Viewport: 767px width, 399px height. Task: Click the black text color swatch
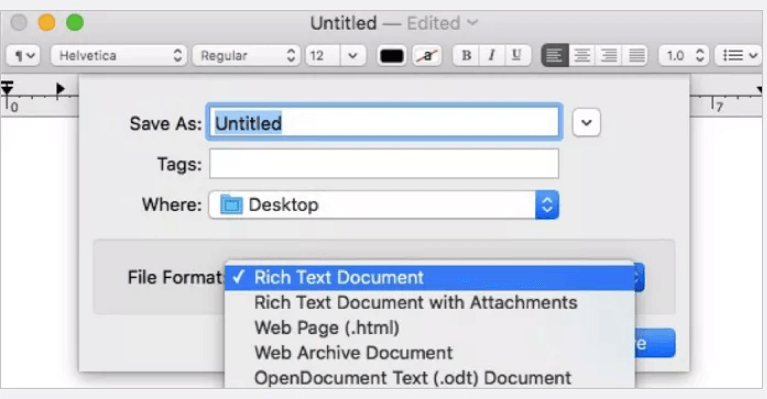click(392, 56)
